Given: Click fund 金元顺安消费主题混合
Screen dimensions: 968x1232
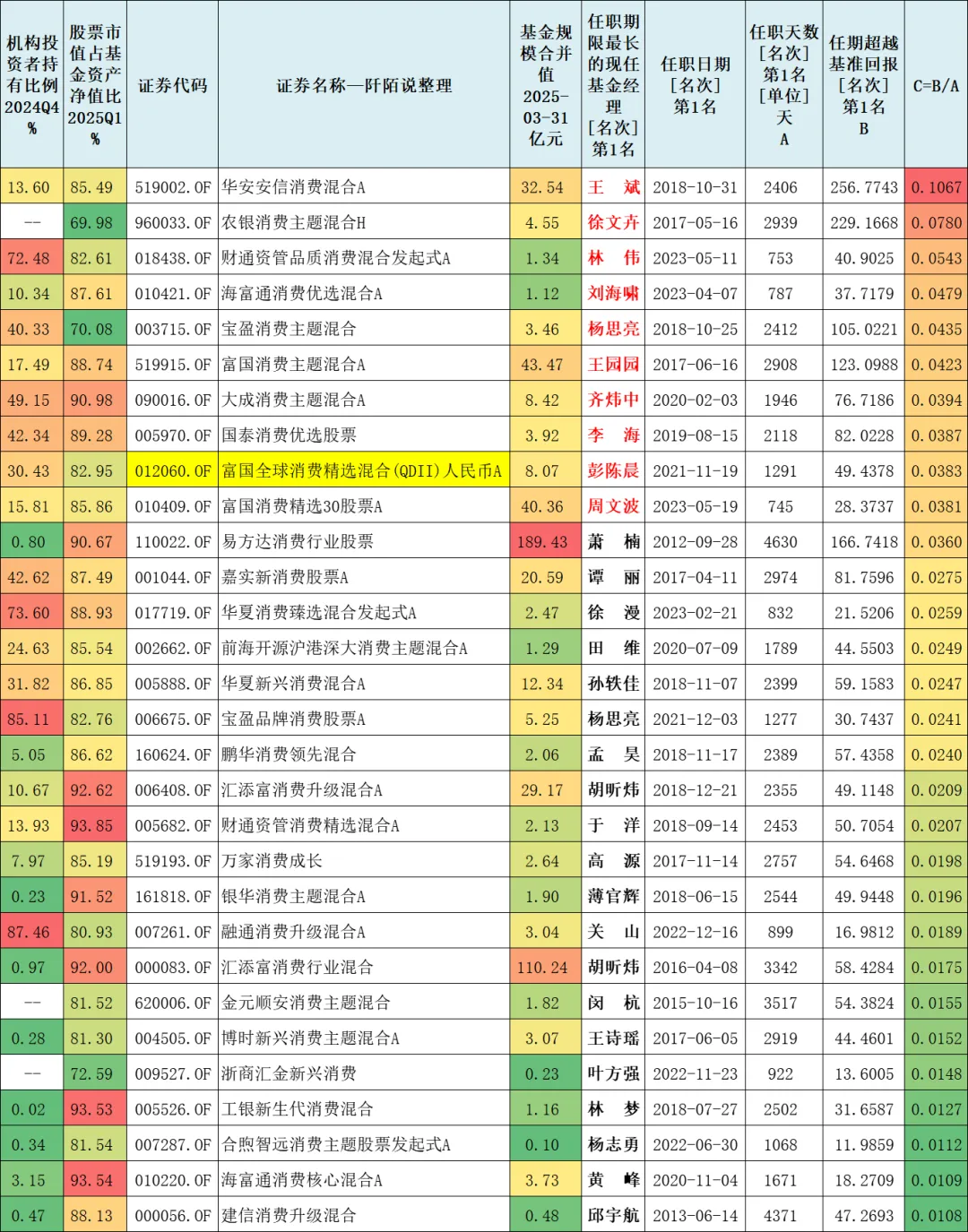Looking at the screenshot, I should click(x=307, y=1003).
